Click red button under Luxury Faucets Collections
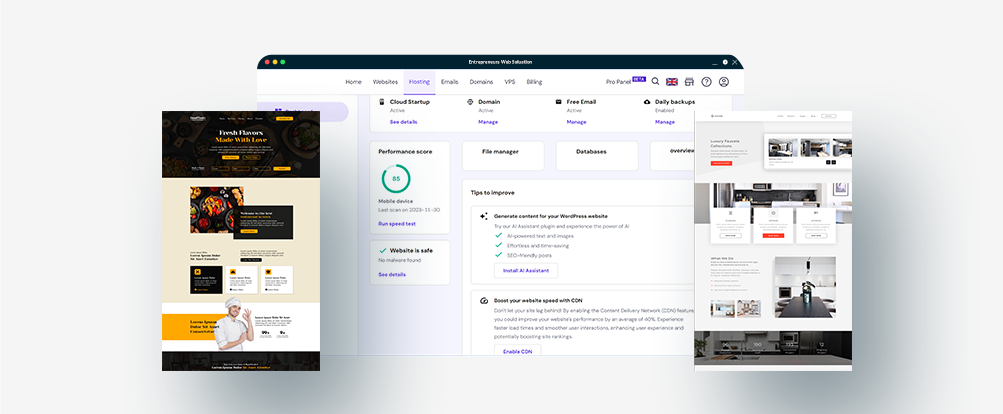 point(722,163)
